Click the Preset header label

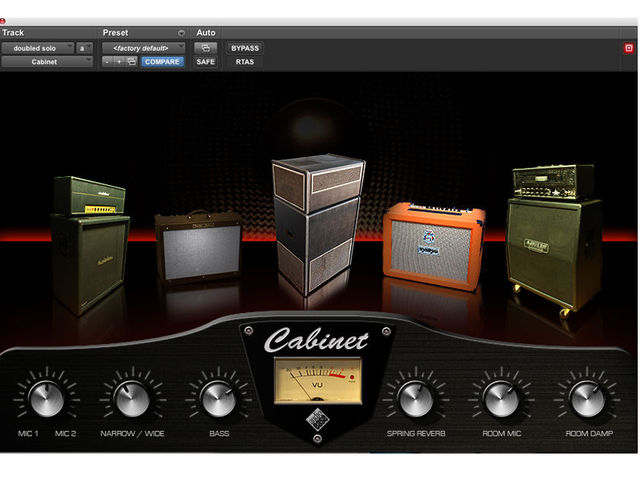pos(115,33)
